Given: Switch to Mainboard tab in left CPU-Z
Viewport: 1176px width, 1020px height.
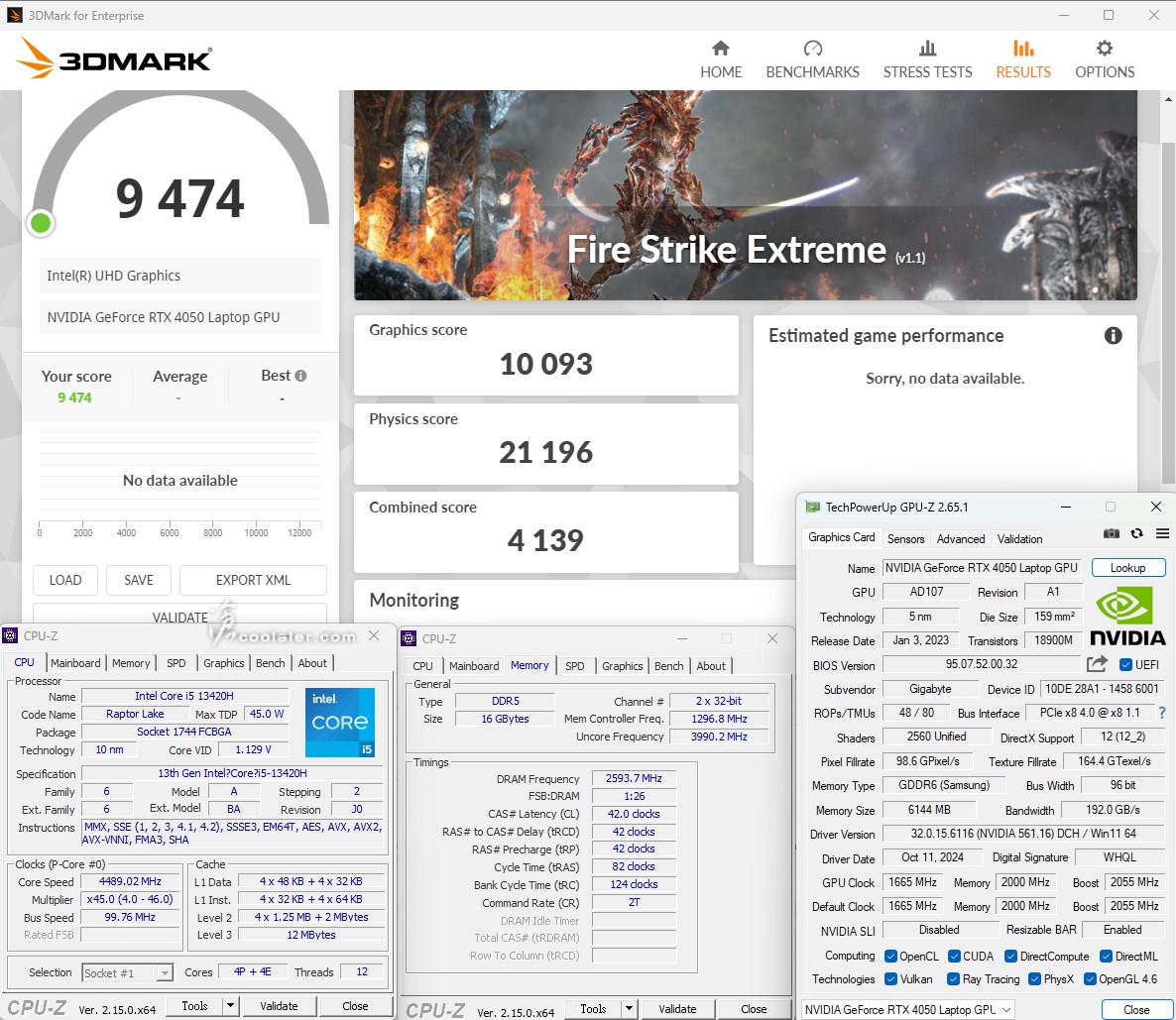Looking at the screenshot, I should coord(75,663).
